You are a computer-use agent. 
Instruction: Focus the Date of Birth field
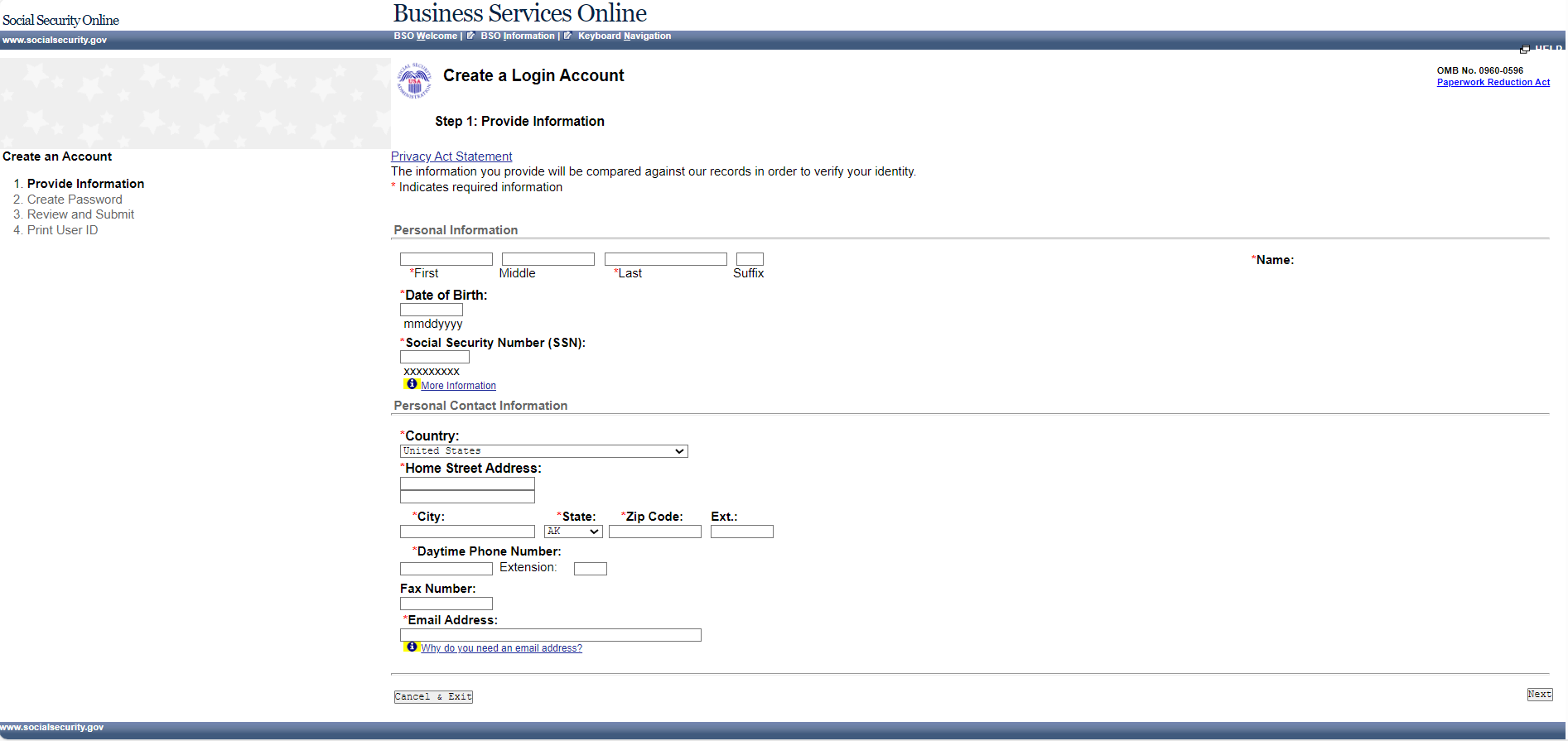[432, 310]
